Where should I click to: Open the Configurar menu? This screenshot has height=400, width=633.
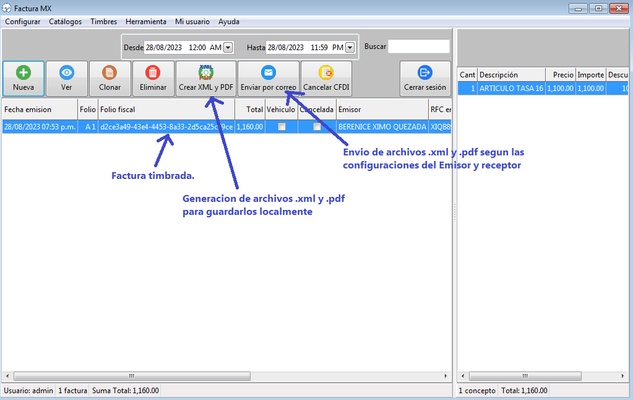[x=23, y=22]
